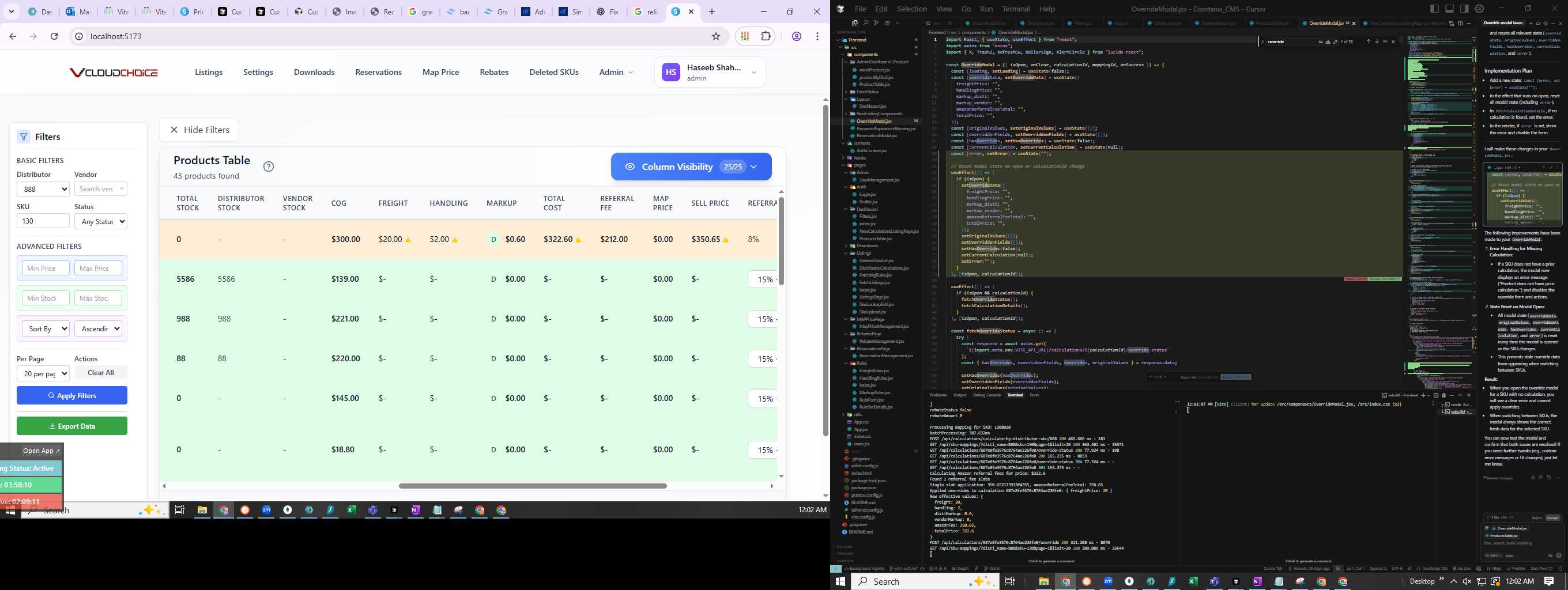Hide Filters panel with X button
Image resolution: width=1568 pixels, height=590 pixels.
(199, 130)
